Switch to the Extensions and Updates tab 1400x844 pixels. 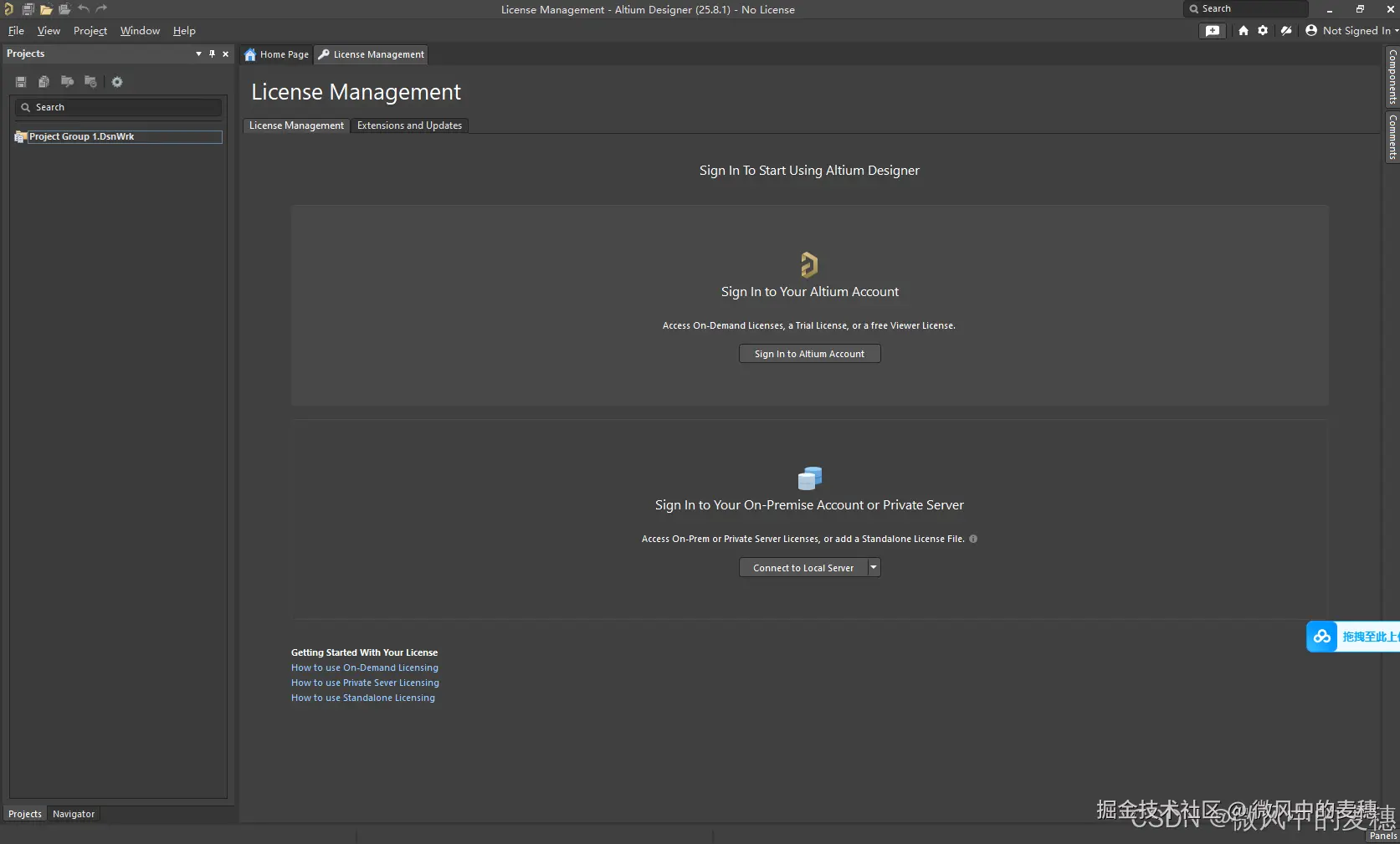[409, 125]
